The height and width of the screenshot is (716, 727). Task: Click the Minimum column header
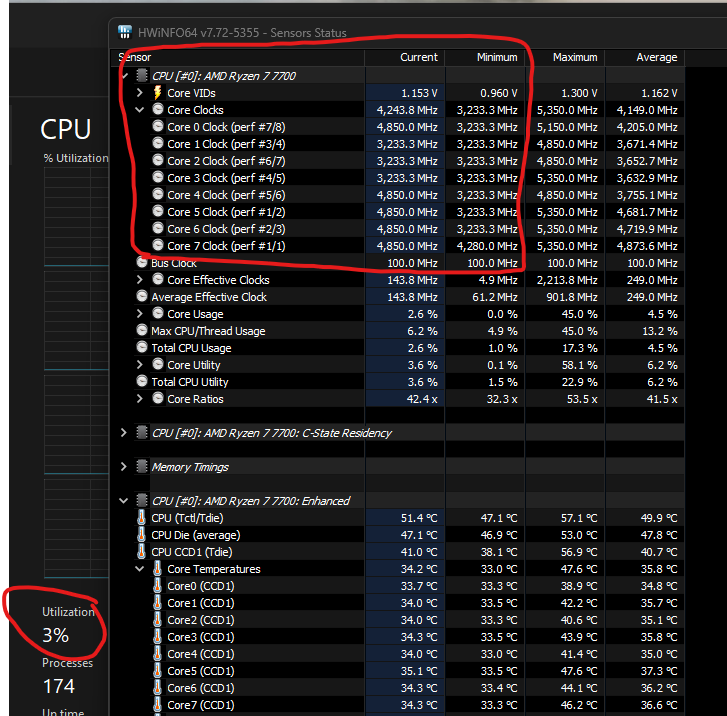485,57
